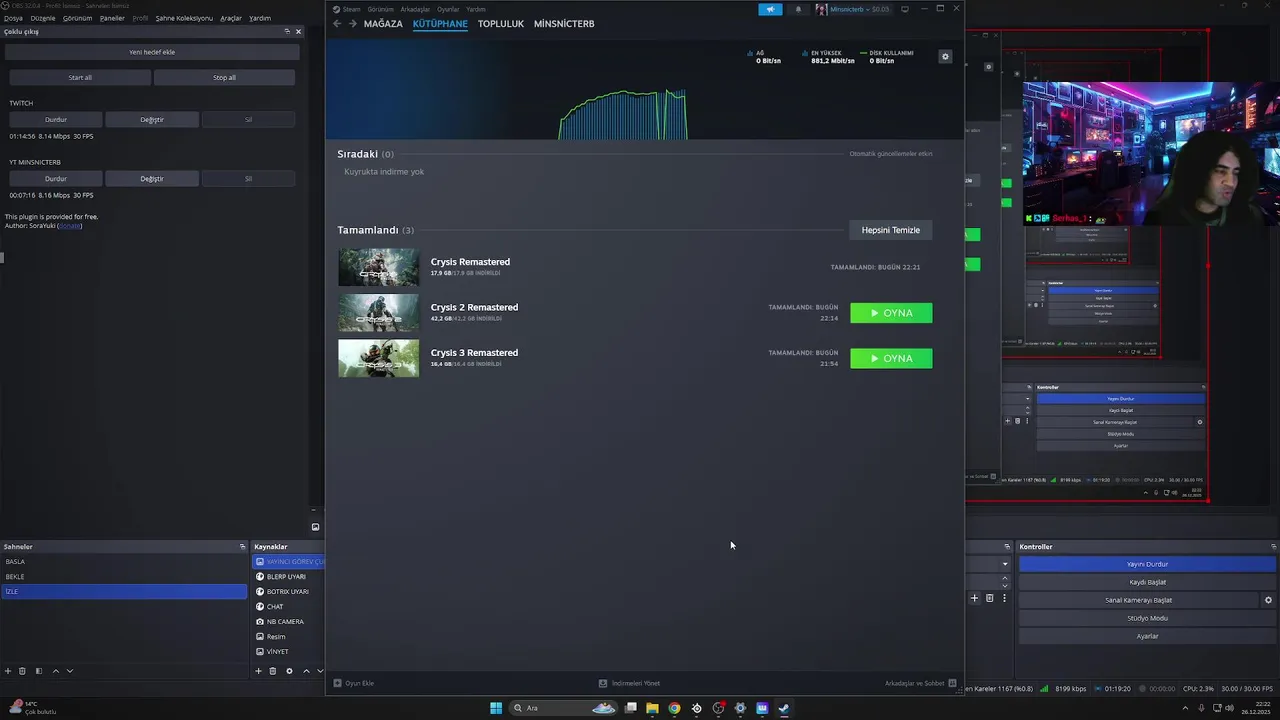Open the weather widget on taskbar
Viewport: 1280px width, 720px height.
(x=32, y=708)
